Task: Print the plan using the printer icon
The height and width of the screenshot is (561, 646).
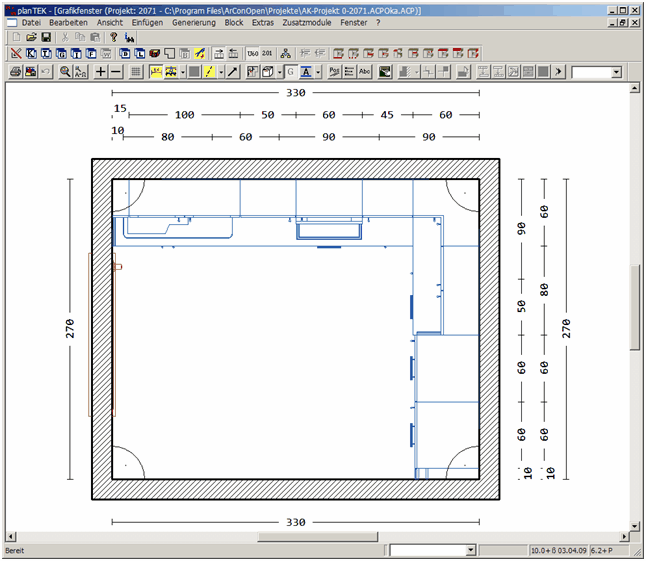Action: [x=14, y=72]
